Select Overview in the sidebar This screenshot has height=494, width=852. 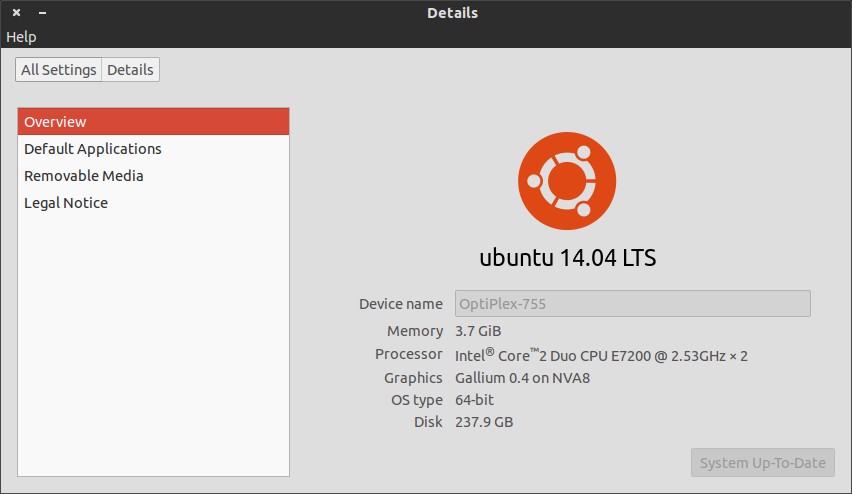point(153,122)
